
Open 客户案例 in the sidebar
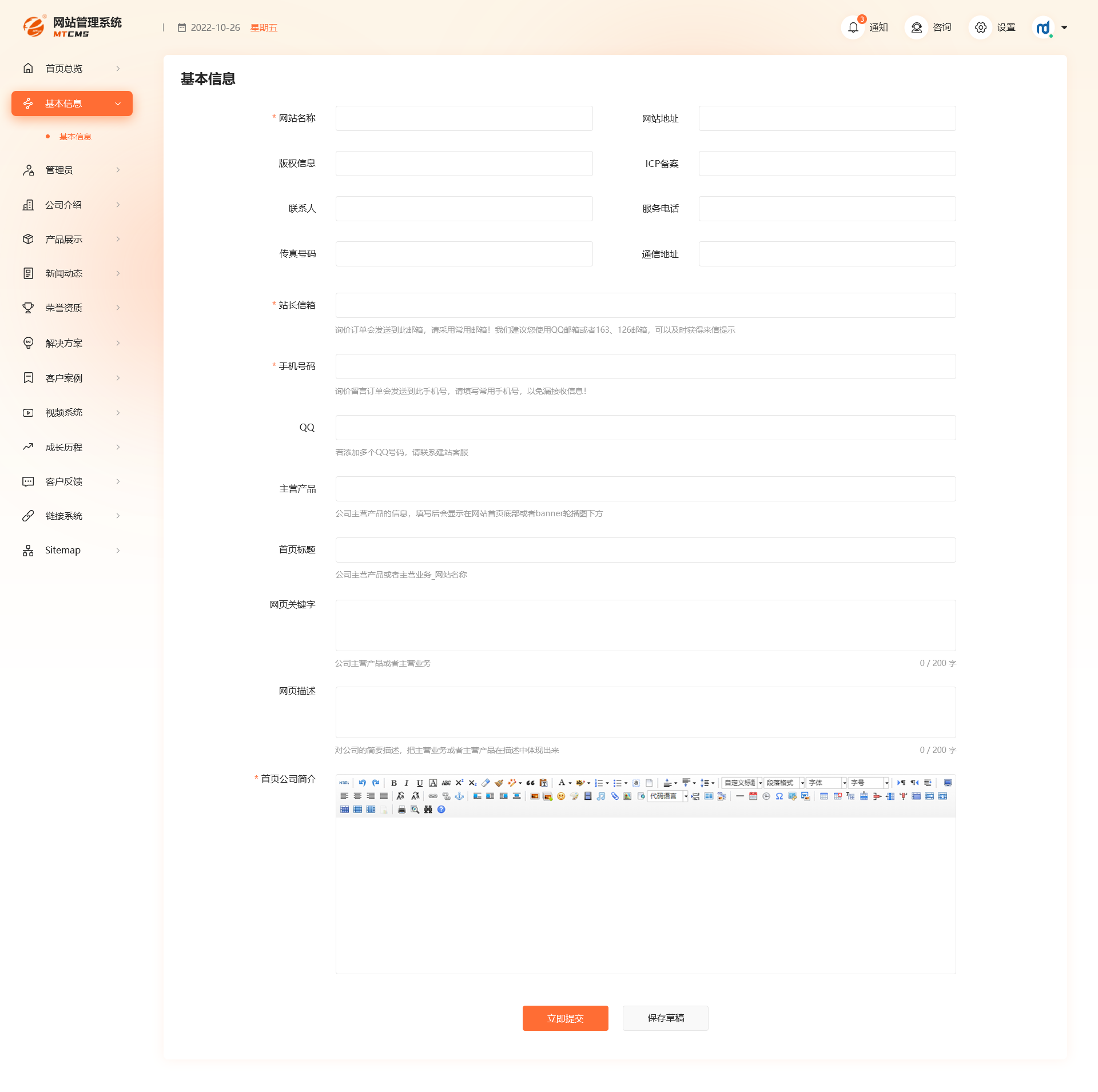click(x=72, y=378)
